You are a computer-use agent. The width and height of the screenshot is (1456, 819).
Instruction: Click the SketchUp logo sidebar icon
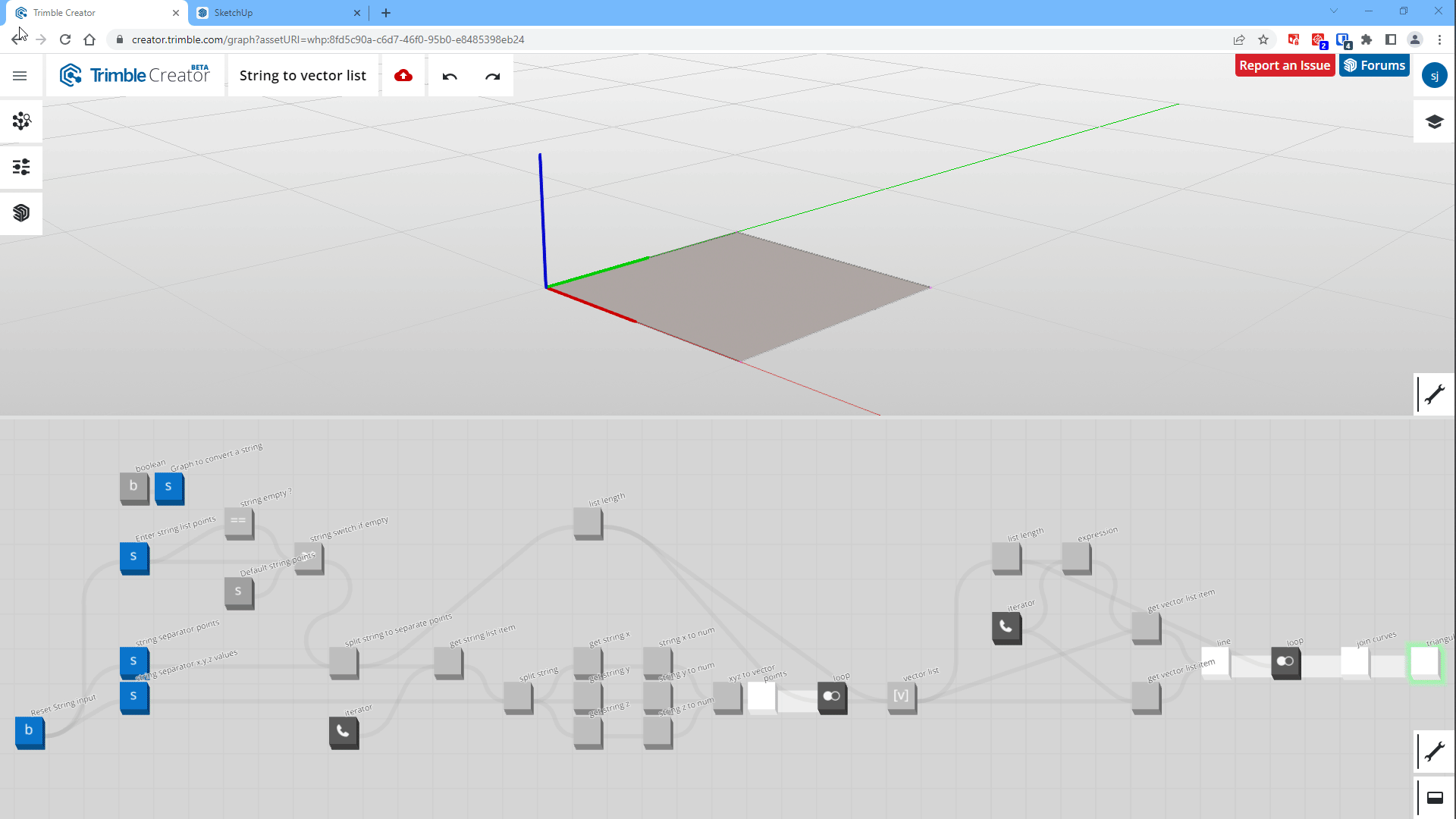coord(21,213)
